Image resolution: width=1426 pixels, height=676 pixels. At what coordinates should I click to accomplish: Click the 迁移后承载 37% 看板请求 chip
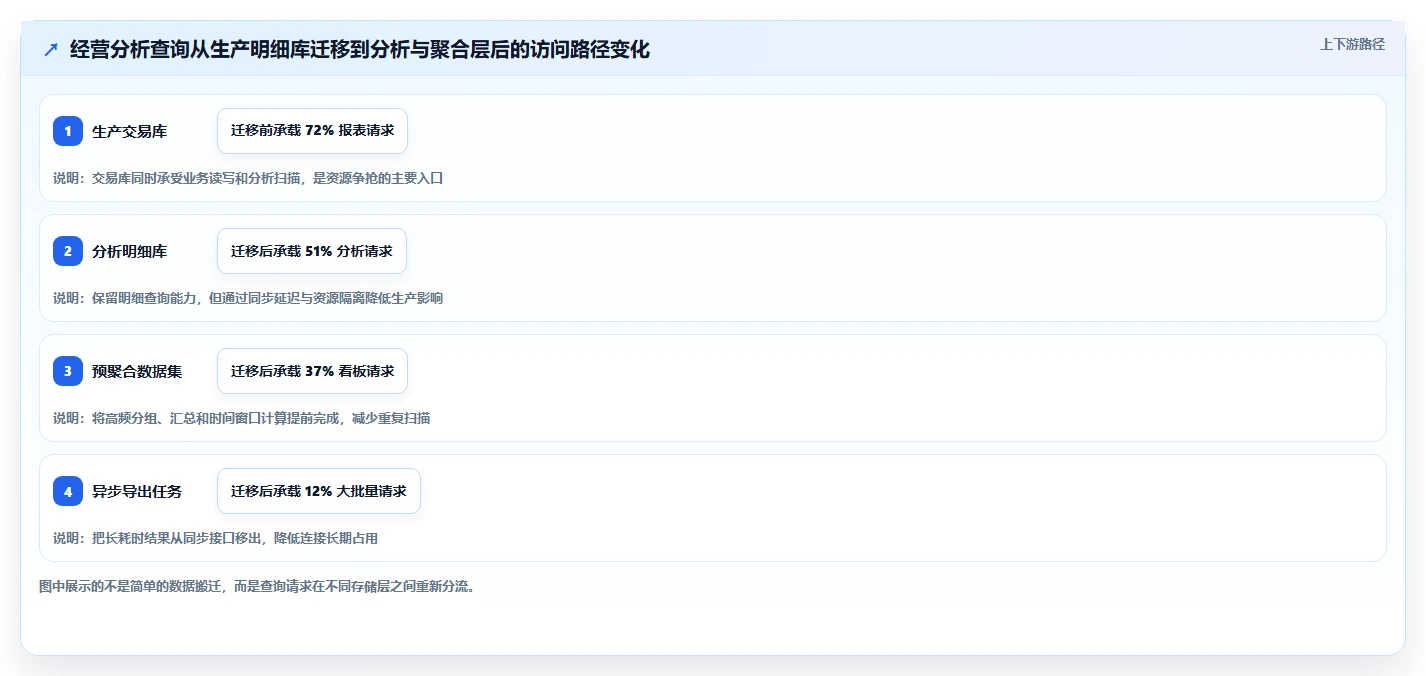(x=312, y=371)
